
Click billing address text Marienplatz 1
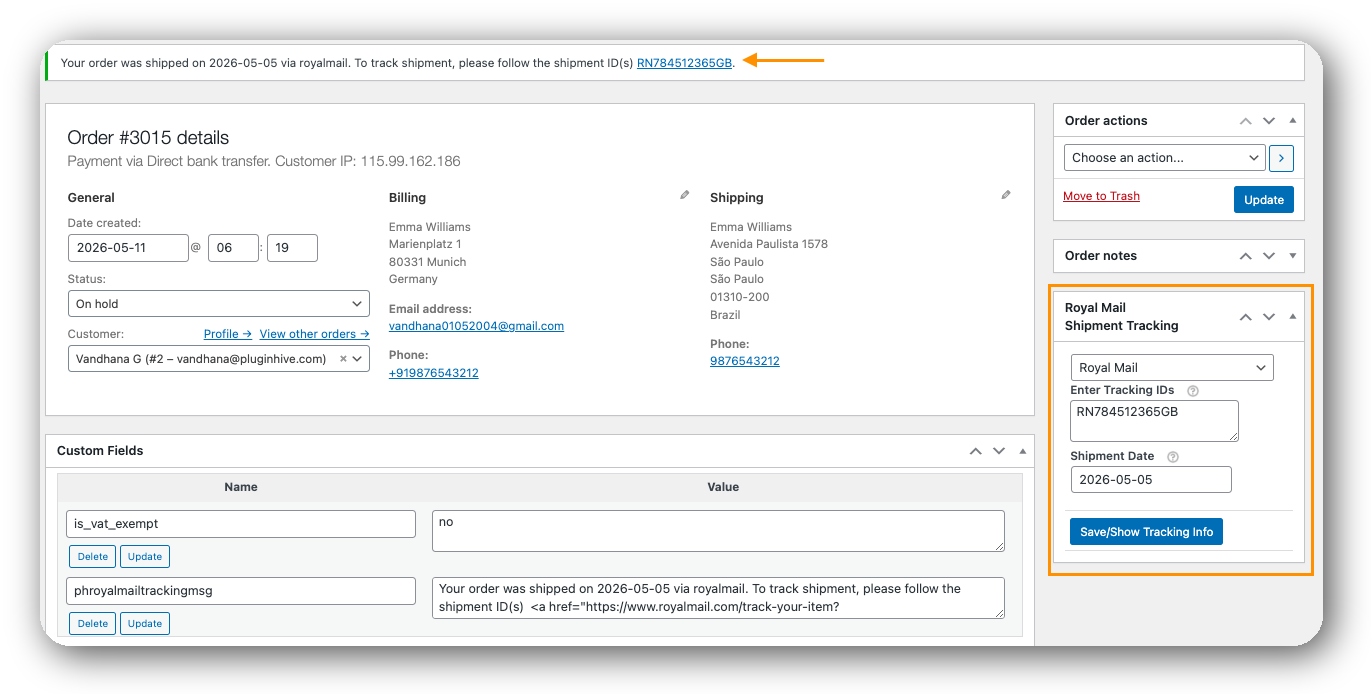(x=425, y=244)
